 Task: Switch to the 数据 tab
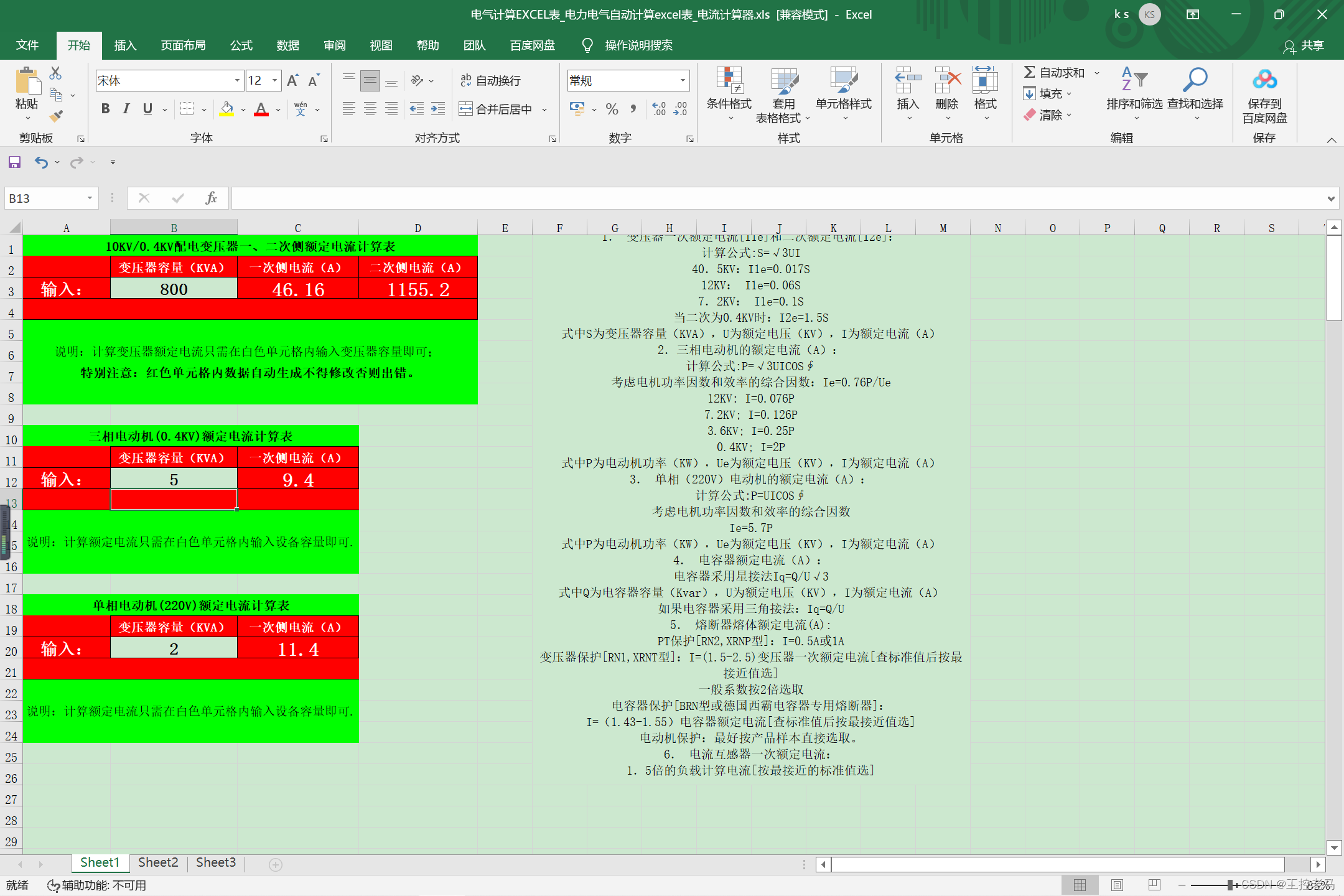pyautogui.click(x=288, y=45)
